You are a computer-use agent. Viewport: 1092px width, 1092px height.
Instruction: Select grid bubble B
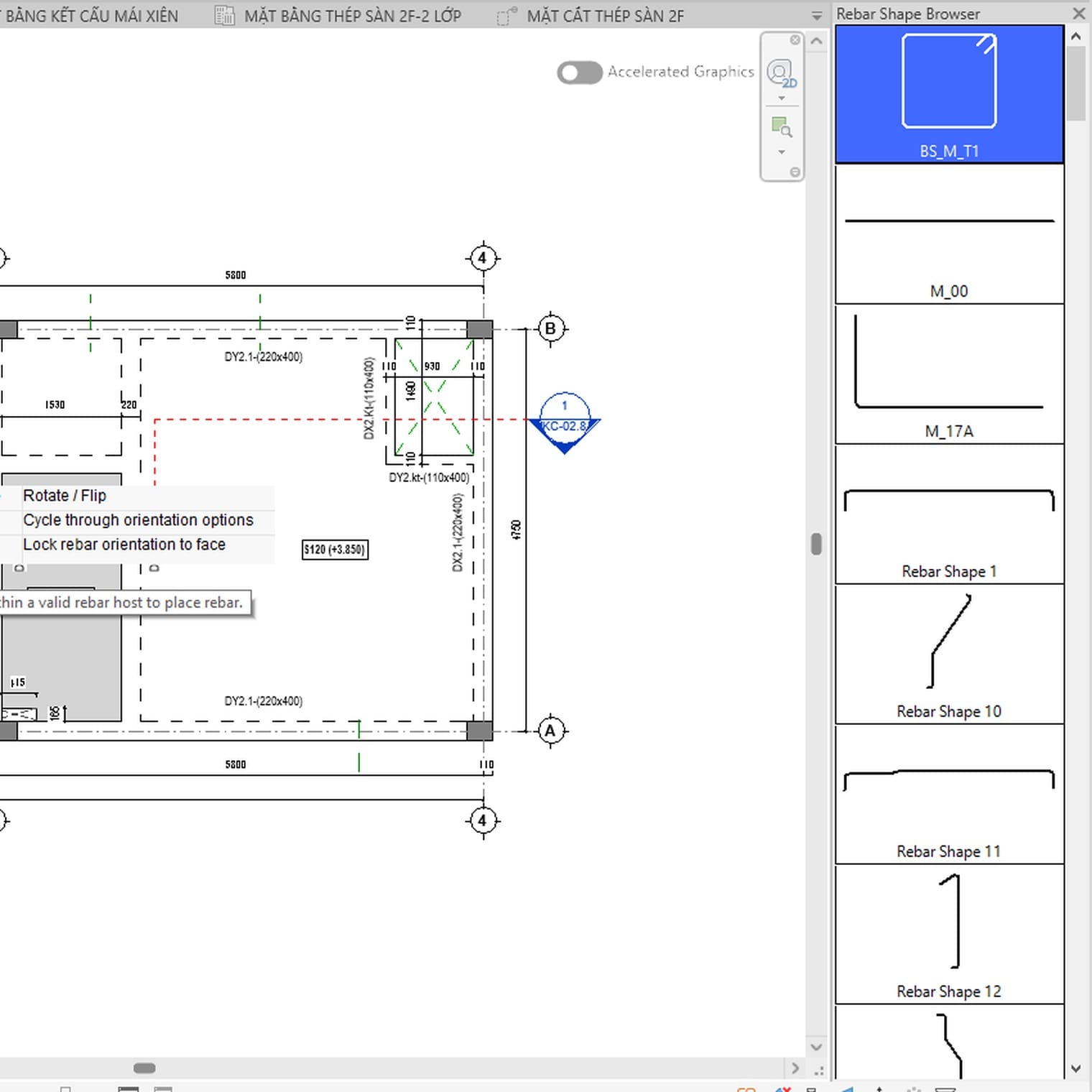point(551,329)
